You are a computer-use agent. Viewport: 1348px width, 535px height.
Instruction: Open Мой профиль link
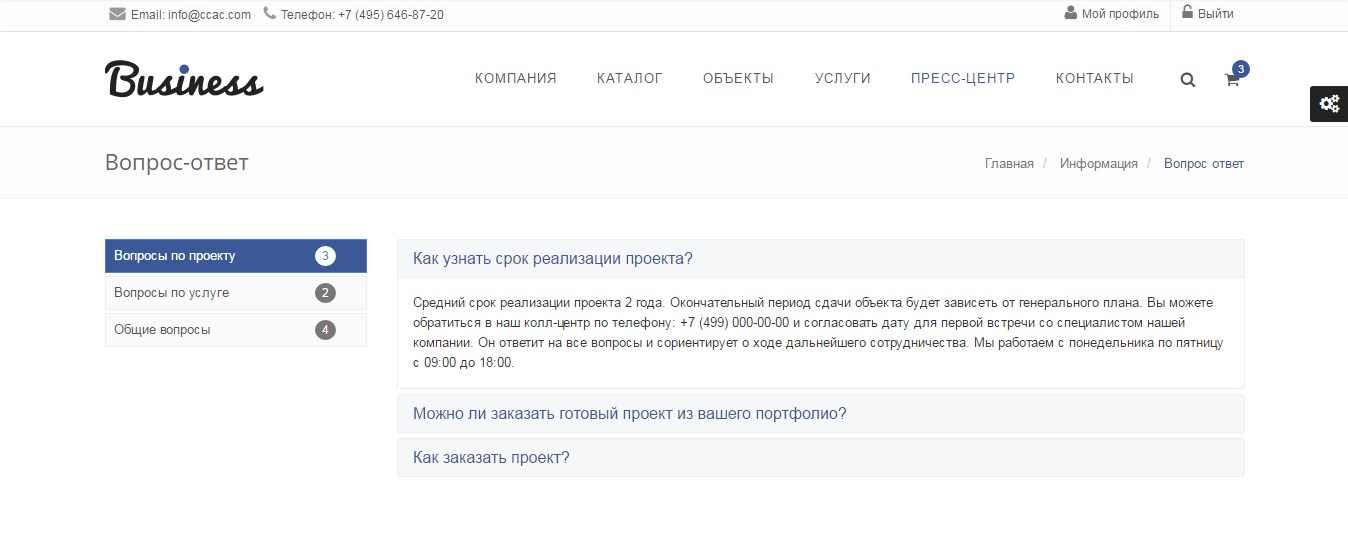[x=1120, y=14]
